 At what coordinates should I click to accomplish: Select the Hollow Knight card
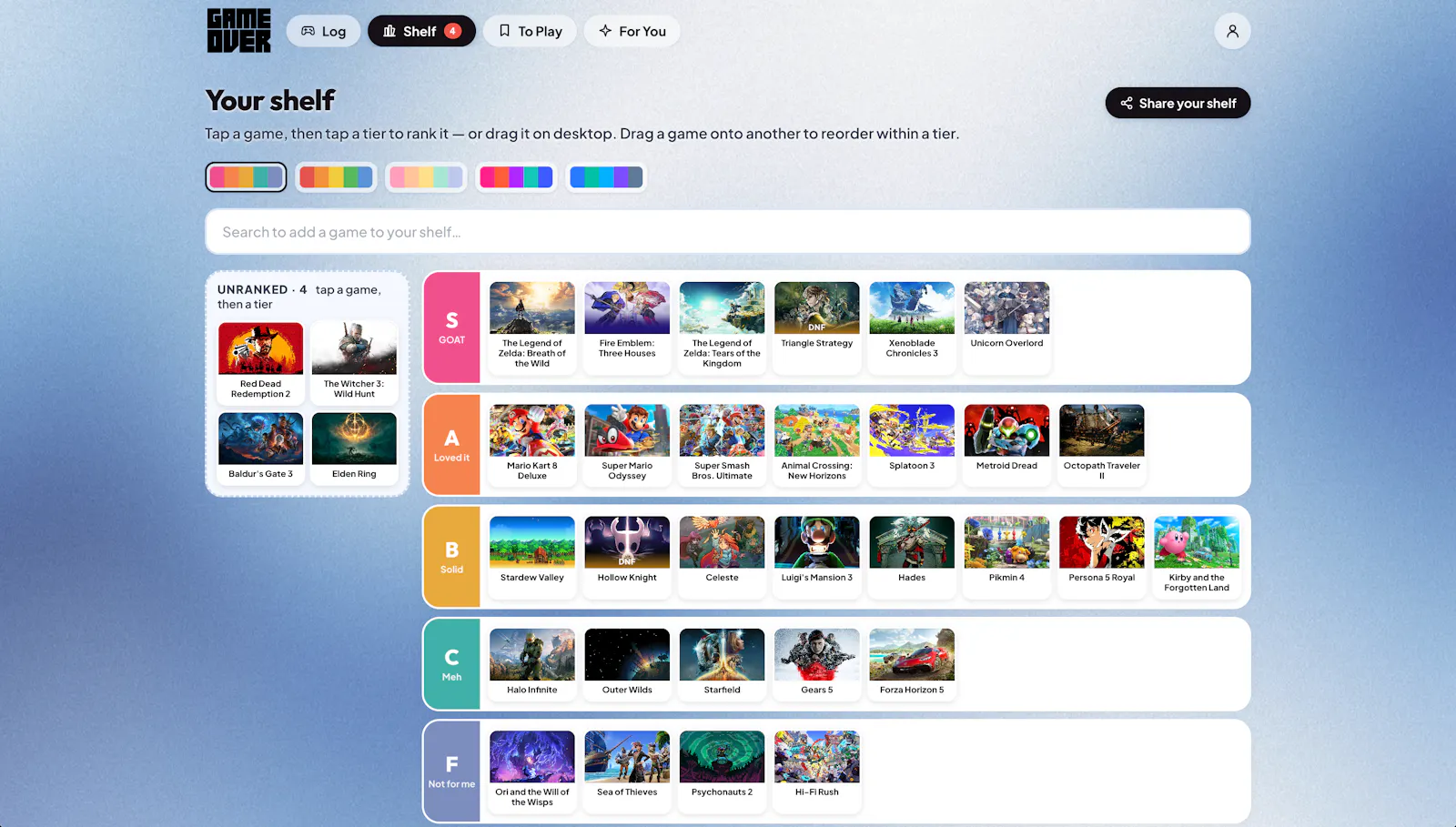(x=627, y=557)
